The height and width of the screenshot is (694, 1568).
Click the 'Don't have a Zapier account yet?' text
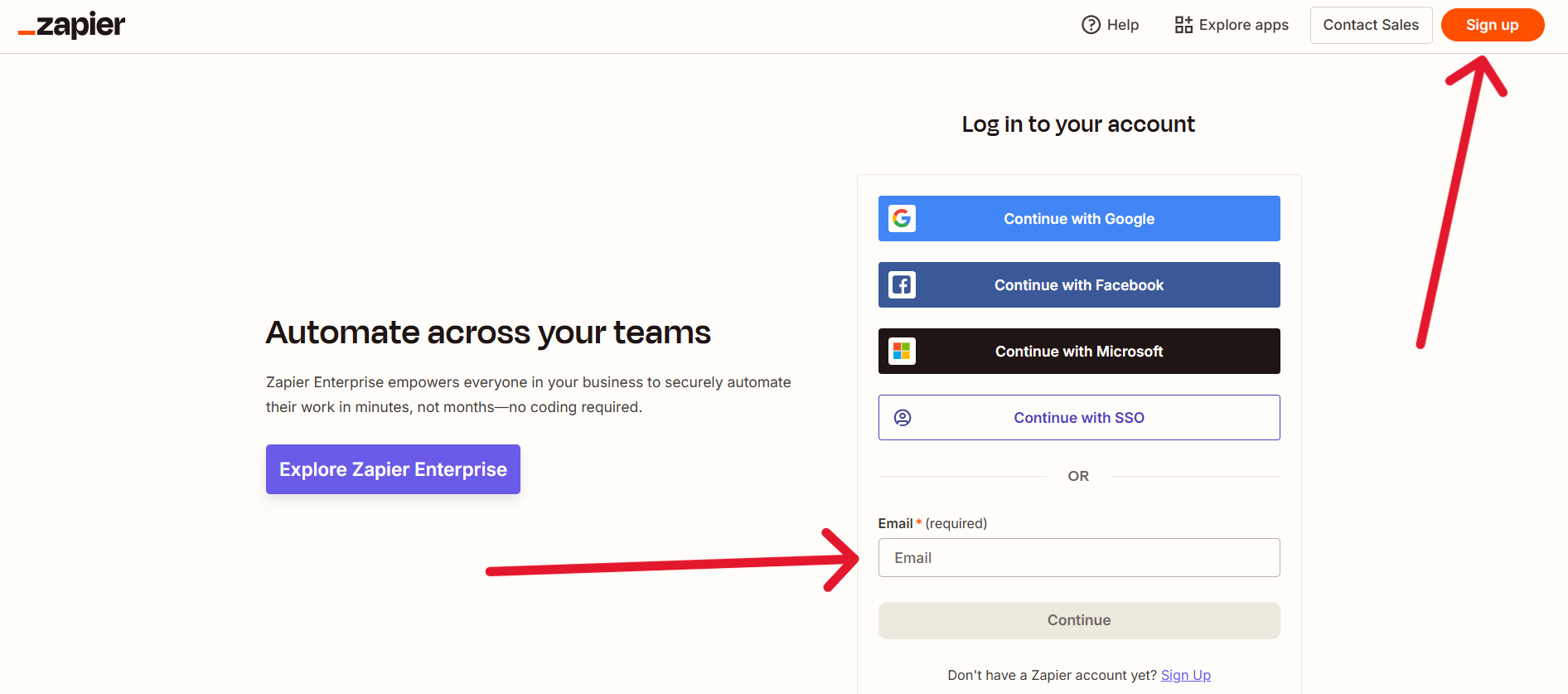[x=1053, y=675]
